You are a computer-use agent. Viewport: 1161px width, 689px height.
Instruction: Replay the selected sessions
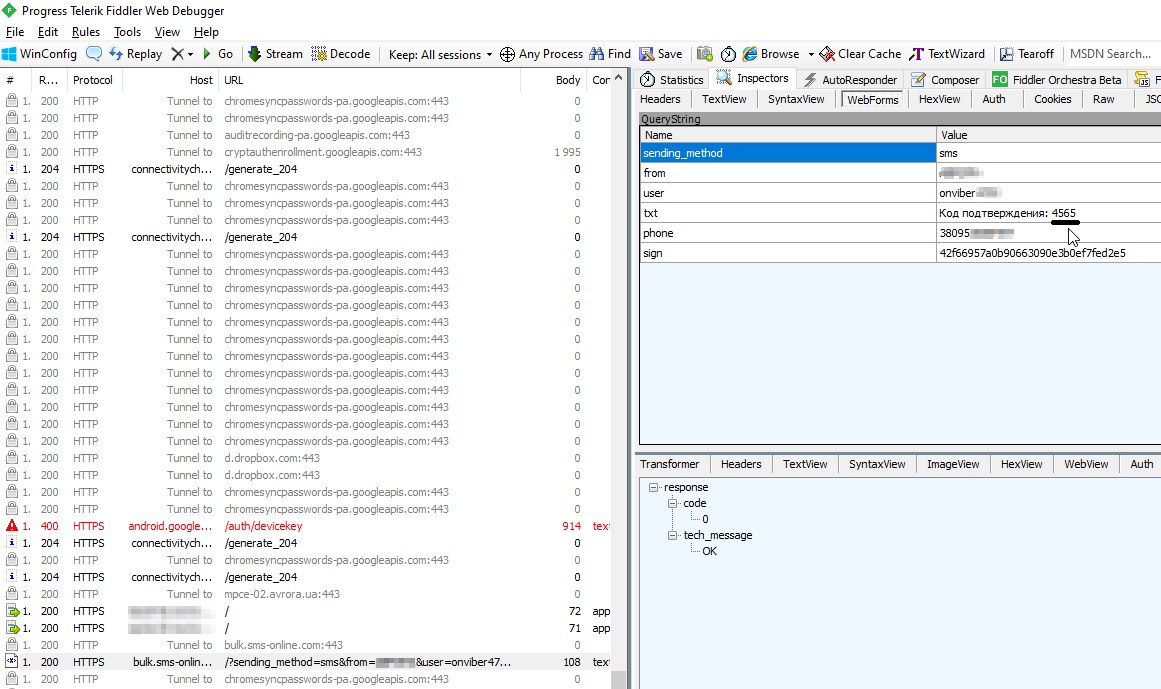(135, 54)
